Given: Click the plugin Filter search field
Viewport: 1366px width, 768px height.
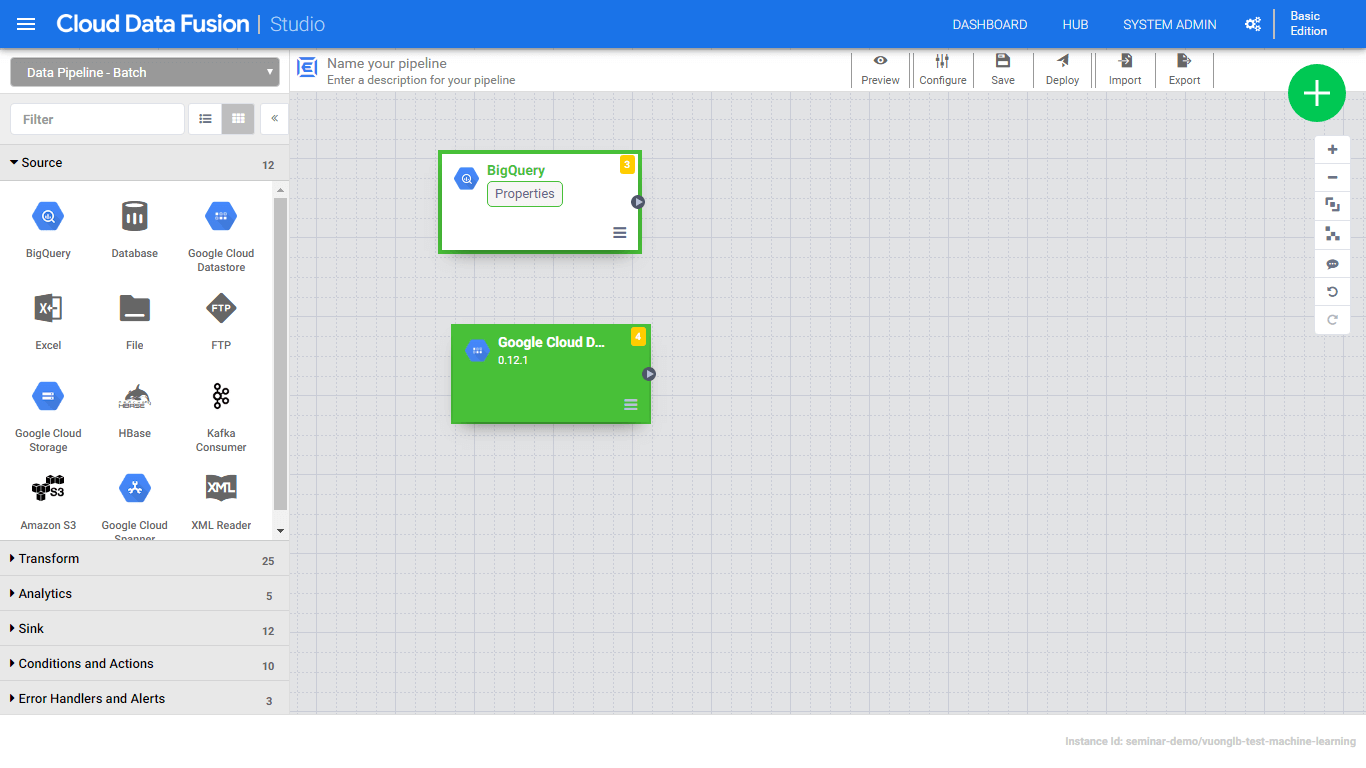Looking at the screenshot, I should (97, 119).
